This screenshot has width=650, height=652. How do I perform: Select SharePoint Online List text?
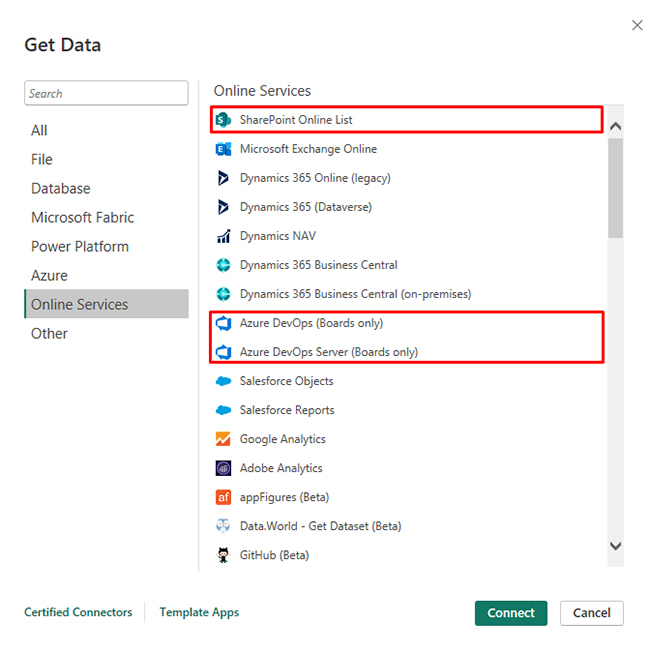296,120
